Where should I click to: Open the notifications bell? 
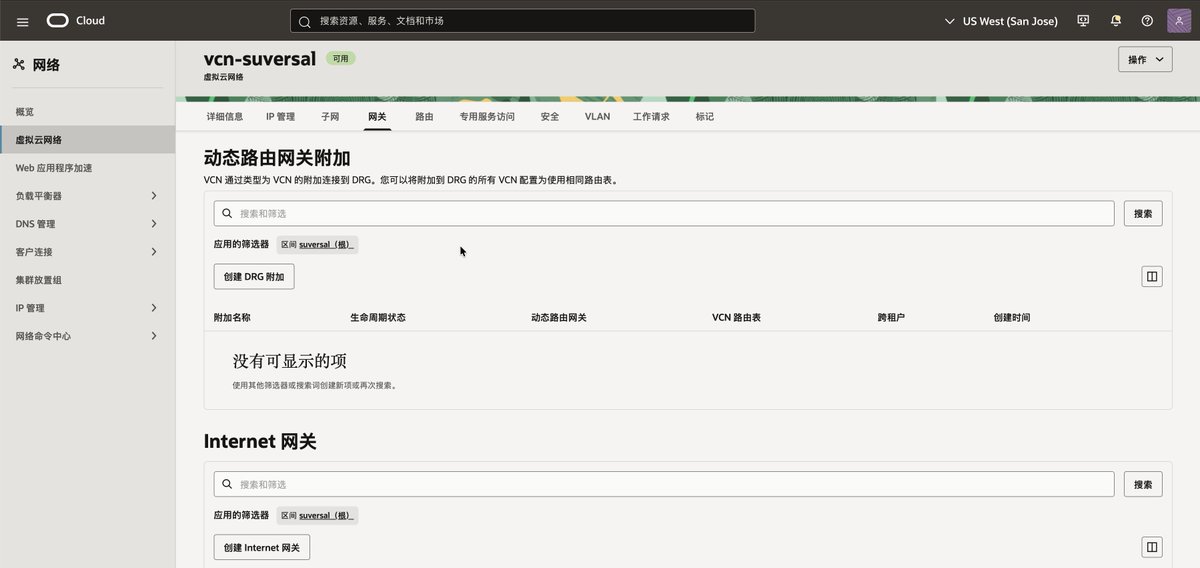click(1115, 21)
